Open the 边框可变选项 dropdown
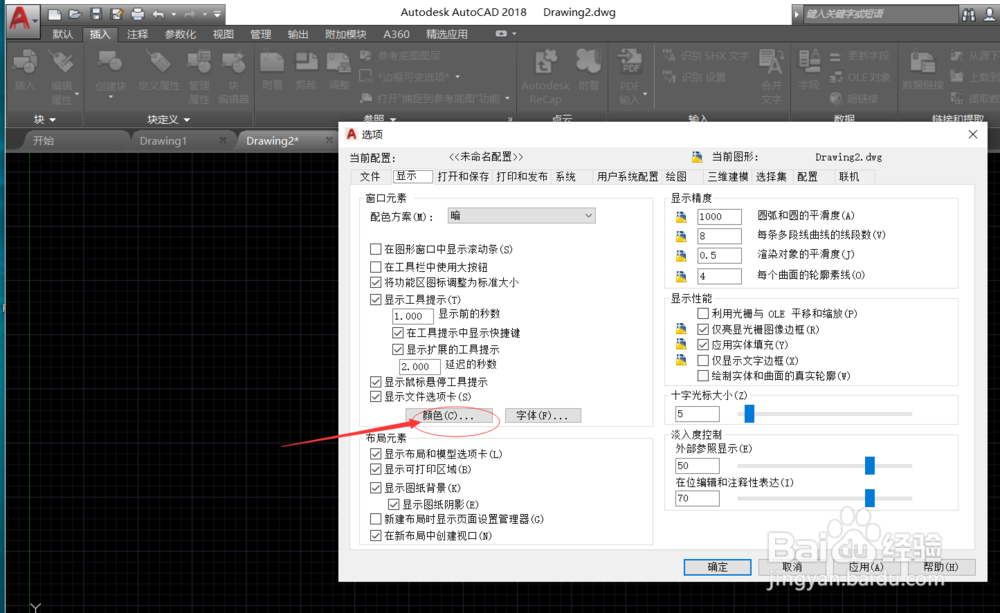This screenshot has width=1000, height=613. 457,77
